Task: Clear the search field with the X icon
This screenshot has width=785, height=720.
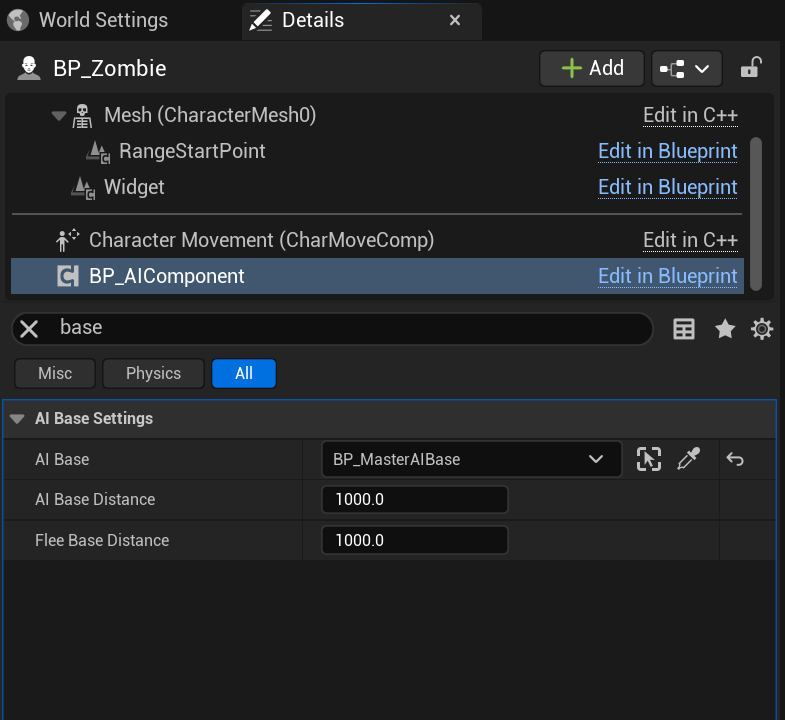Action: [29, 329]
